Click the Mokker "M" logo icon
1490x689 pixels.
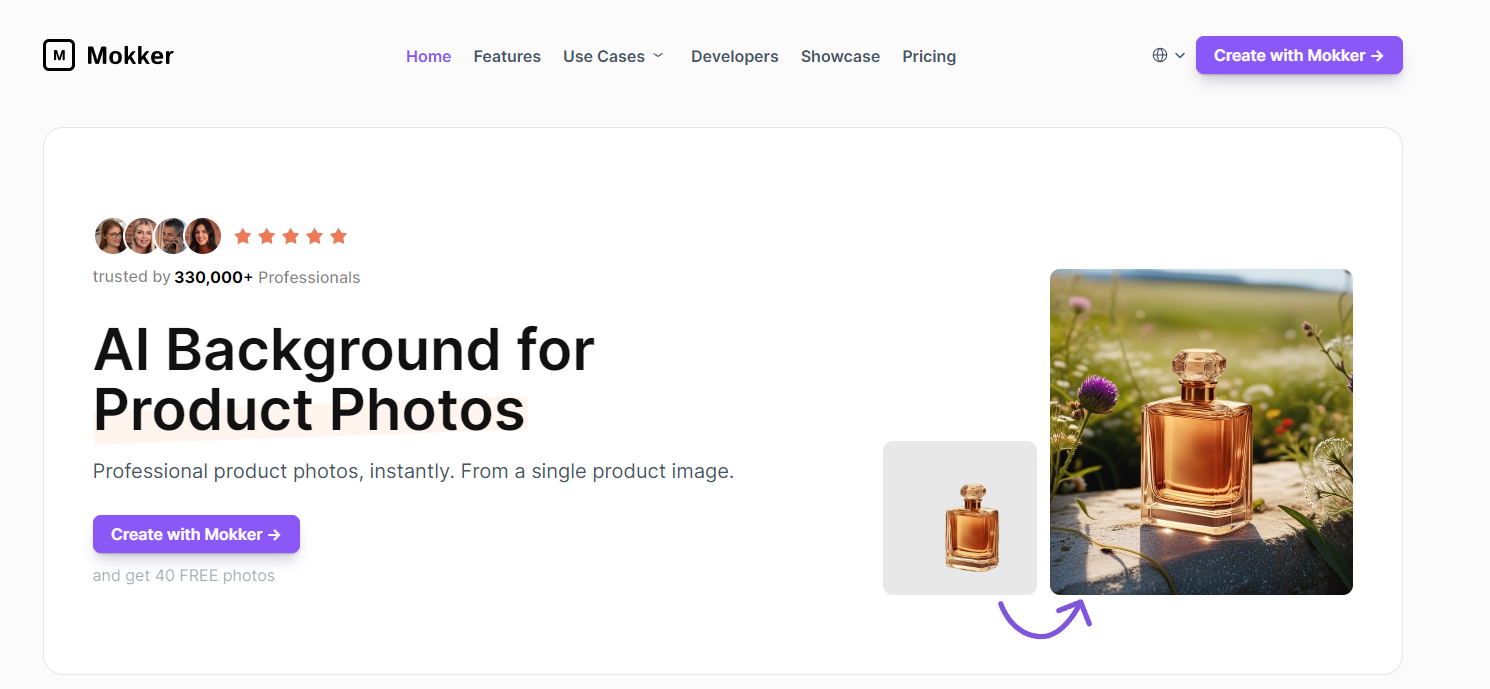59,56
